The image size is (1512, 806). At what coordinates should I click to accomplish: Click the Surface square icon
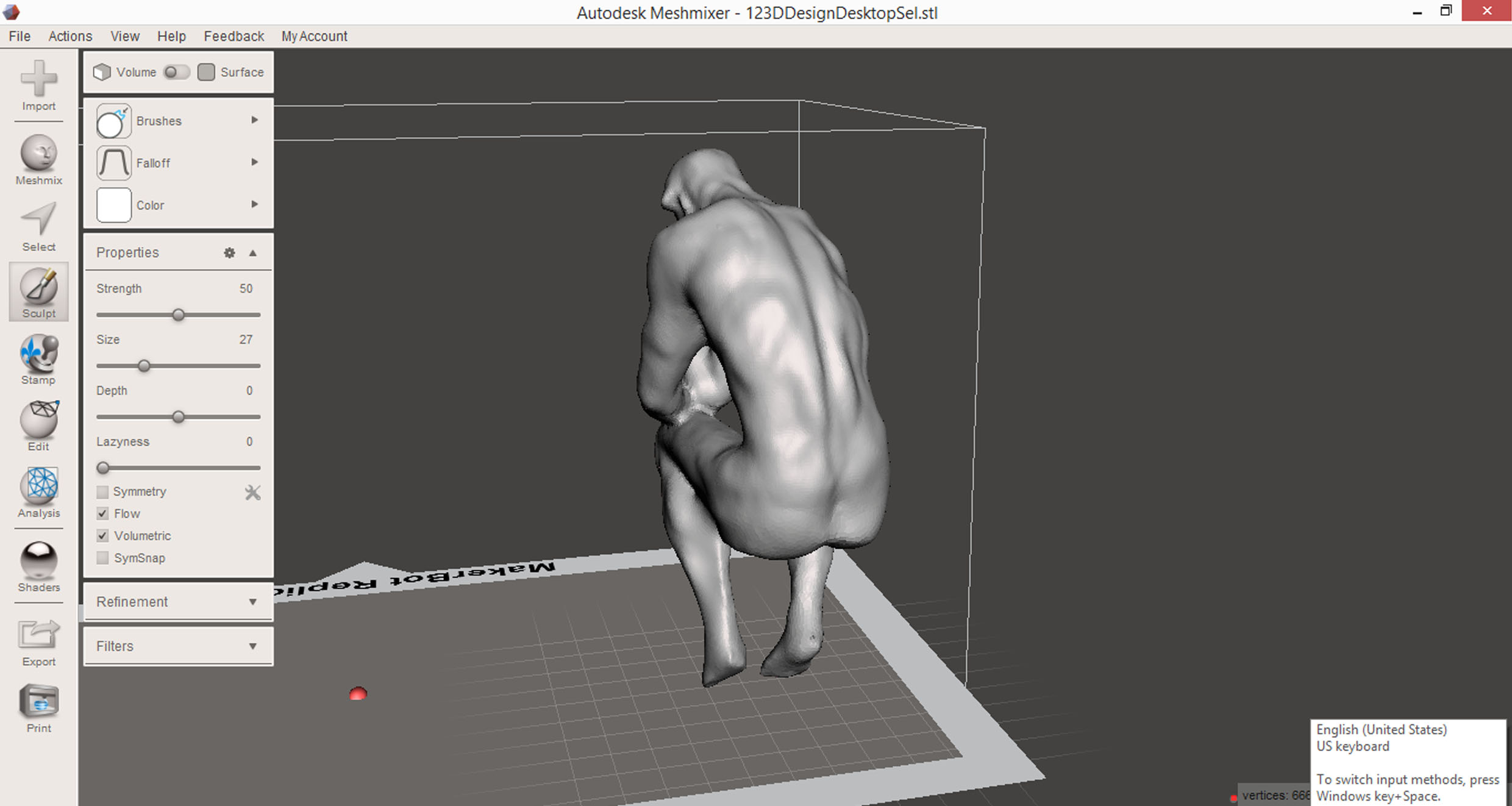tap(206, 72)
